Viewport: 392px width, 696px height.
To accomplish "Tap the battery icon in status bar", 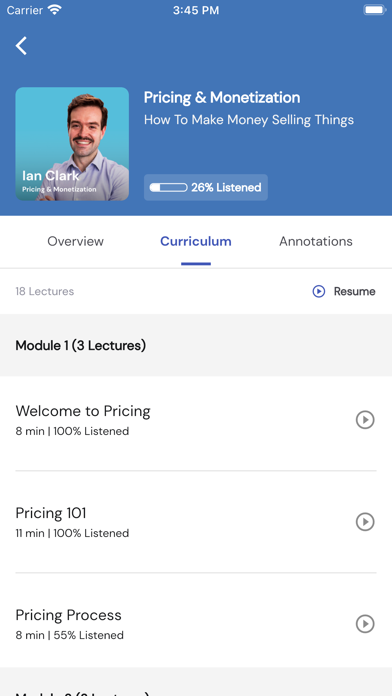I will (x=374, y=10).
